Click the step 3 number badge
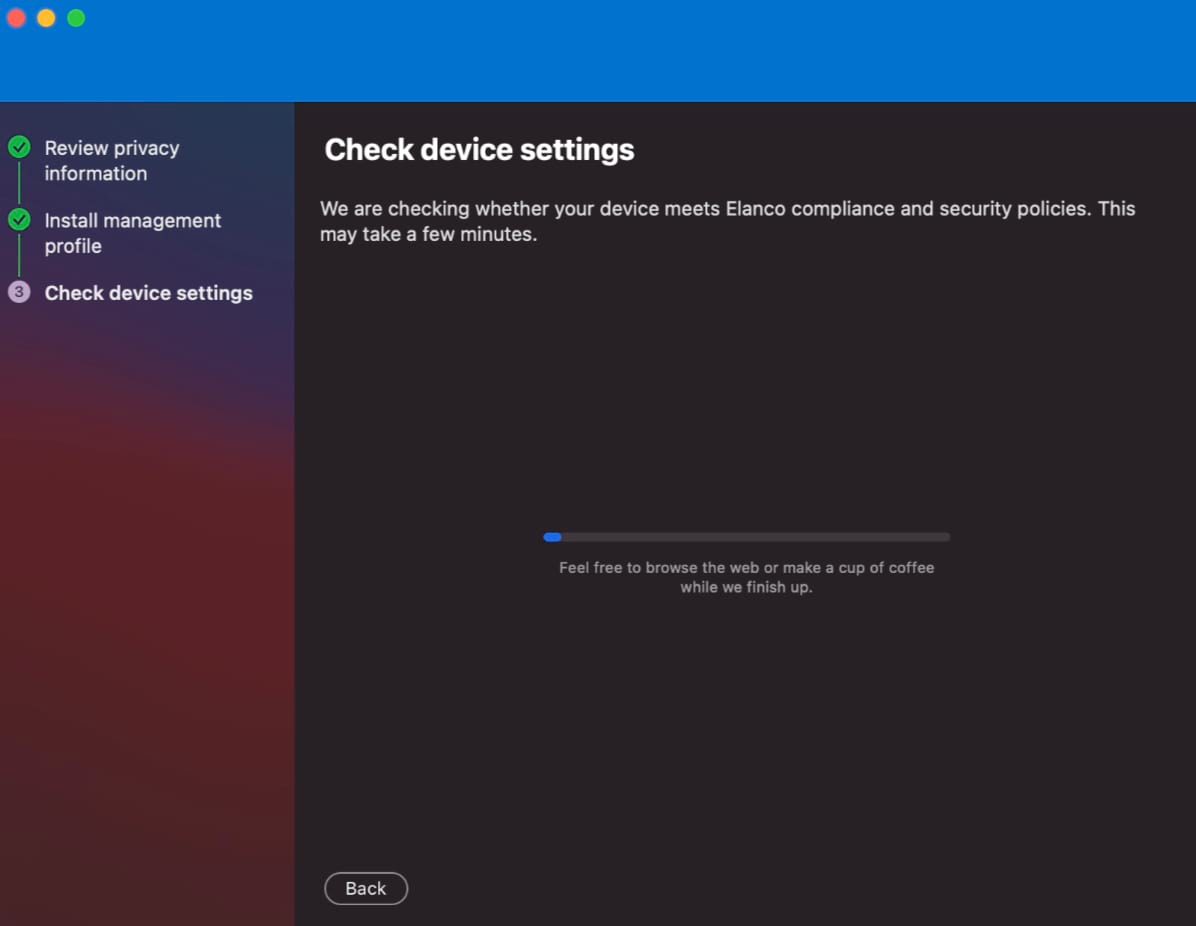 coord(19,292)
